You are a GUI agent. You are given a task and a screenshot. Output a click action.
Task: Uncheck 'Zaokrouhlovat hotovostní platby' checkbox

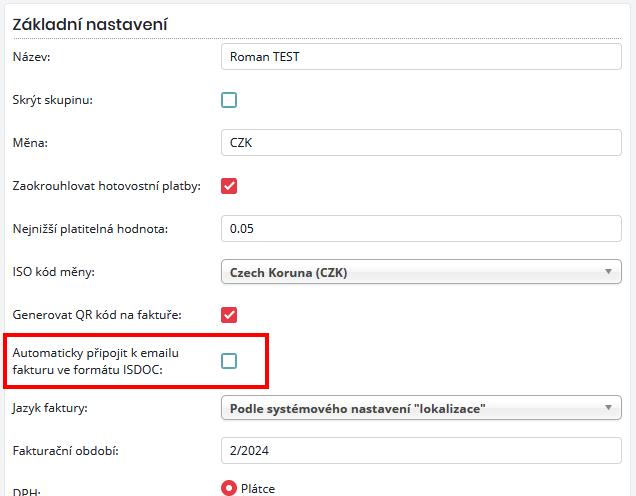(229, 186)
